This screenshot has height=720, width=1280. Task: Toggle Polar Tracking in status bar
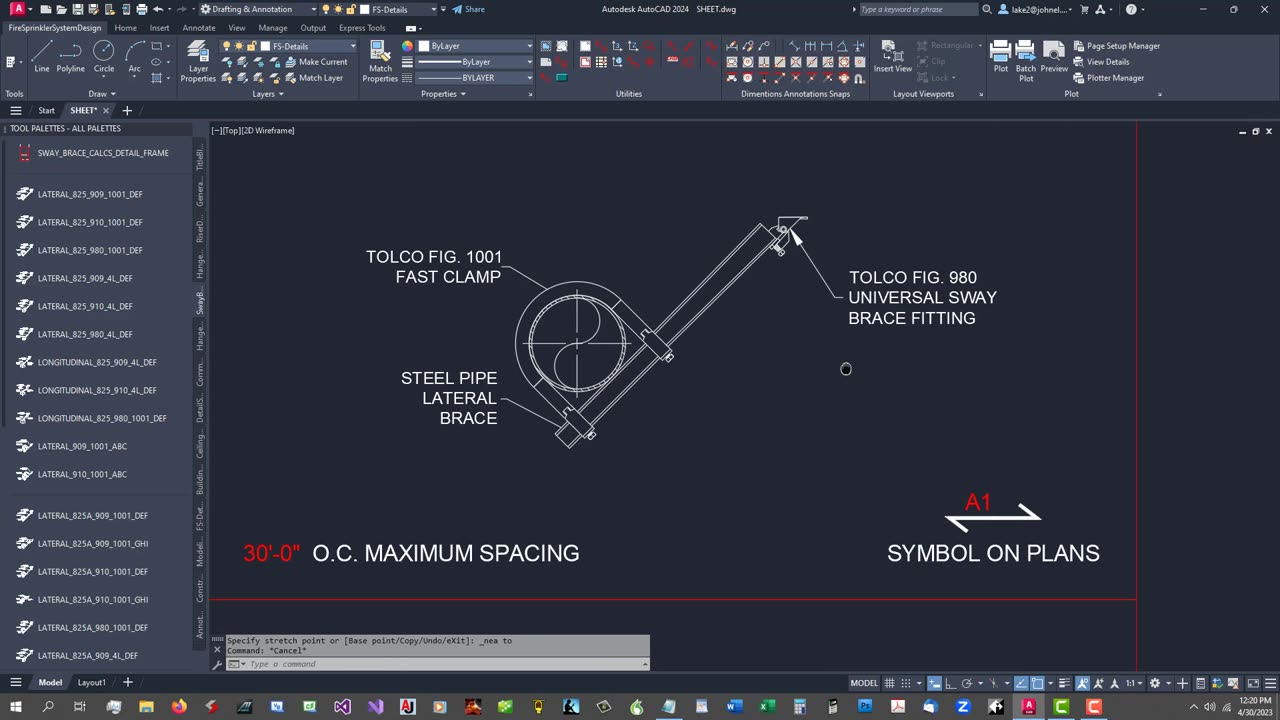click(967, 683)
